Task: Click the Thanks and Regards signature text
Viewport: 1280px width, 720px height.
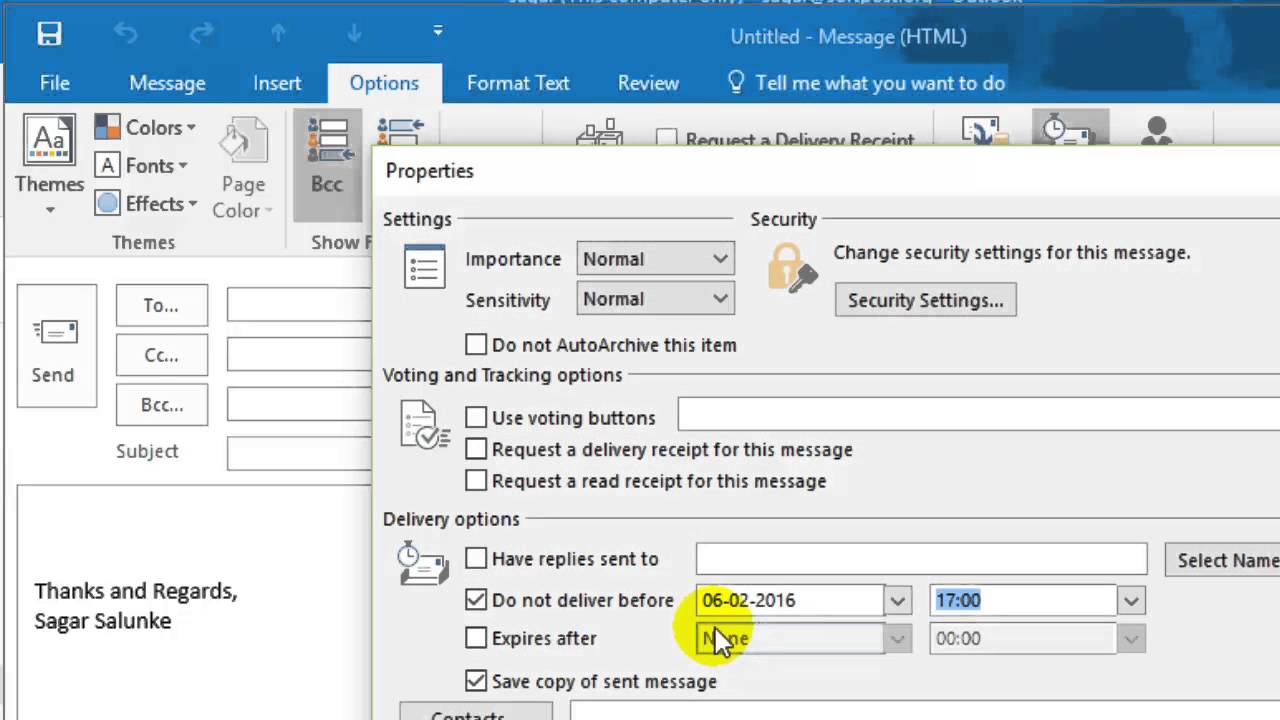Action: [x=136, y=591]
